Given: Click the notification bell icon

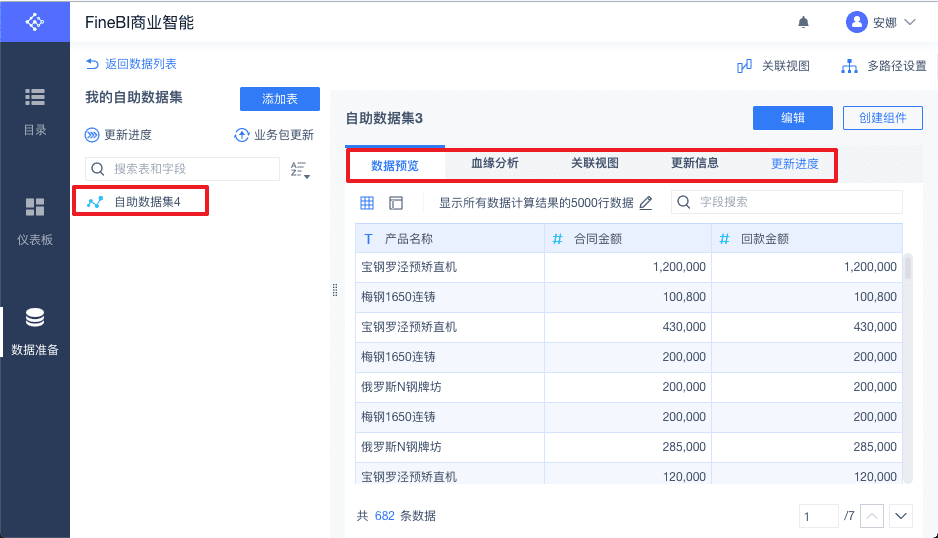Looking at the screenshot, I should (803, 22).
